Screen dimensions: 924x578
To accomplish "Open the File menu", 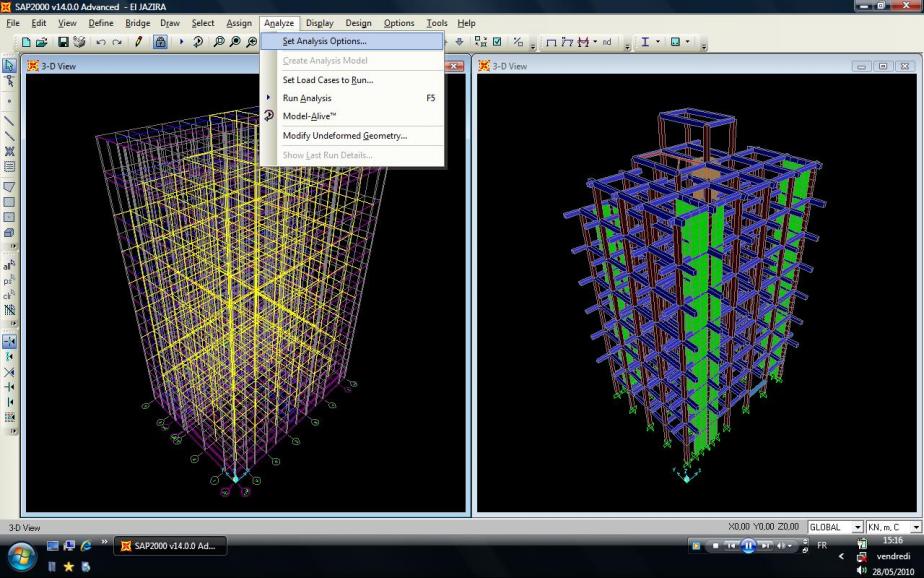I will point(13,23).
